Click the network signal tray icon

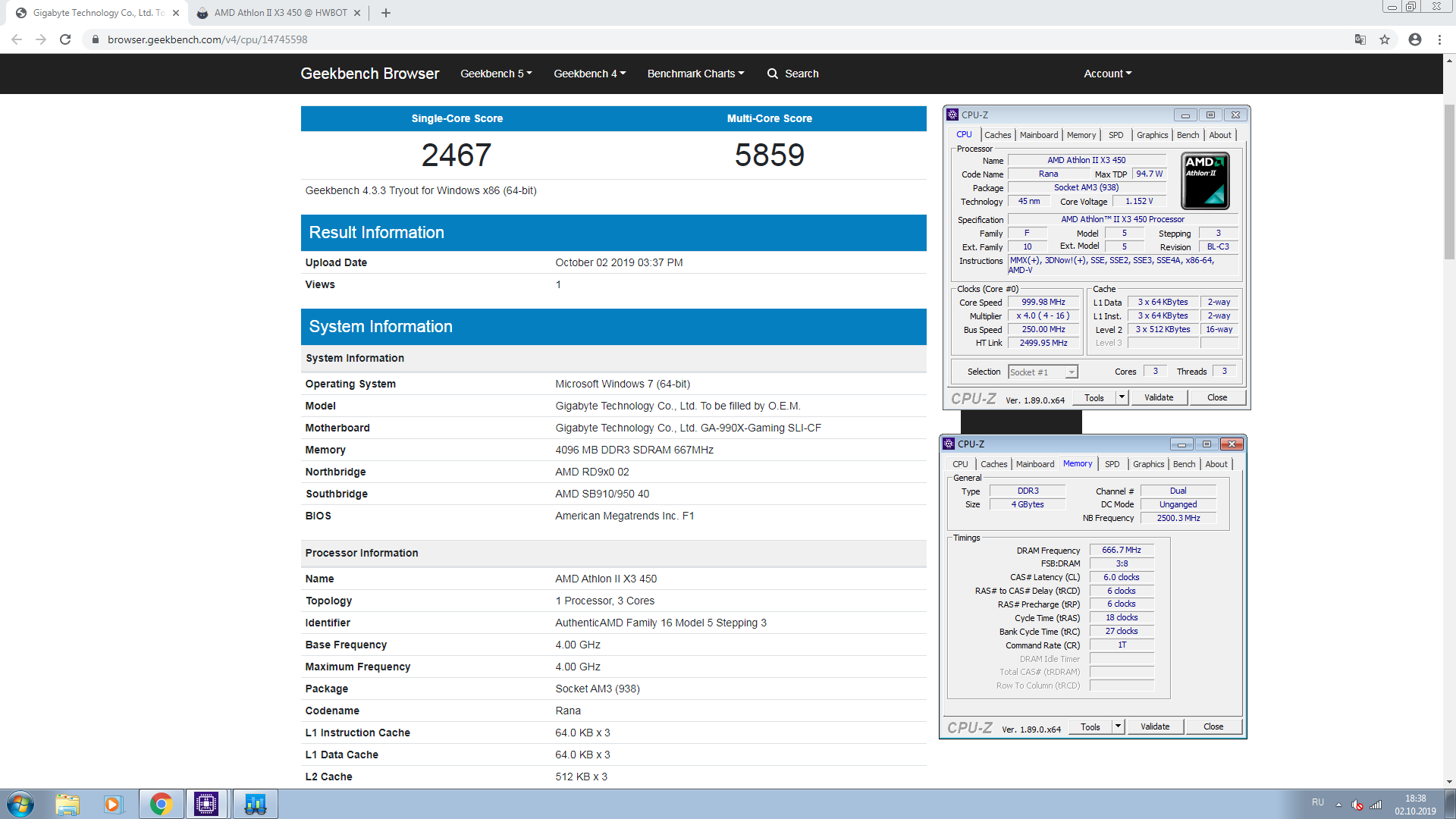pos(1376,805)
